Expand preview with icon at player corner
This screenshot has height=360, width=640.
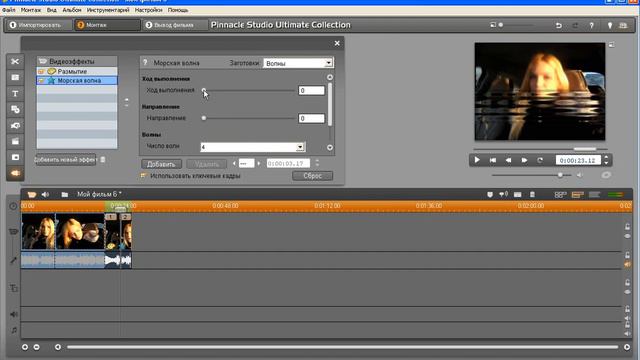611,44
